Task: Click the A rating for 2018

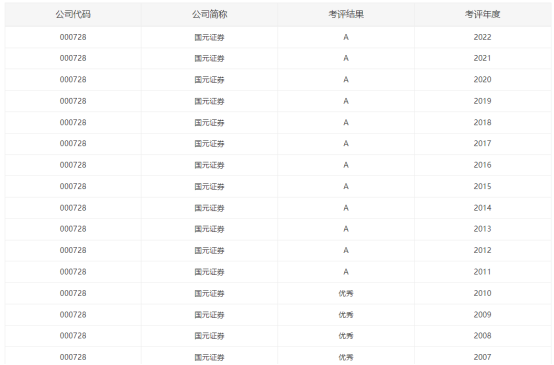Action: (346, 122)
